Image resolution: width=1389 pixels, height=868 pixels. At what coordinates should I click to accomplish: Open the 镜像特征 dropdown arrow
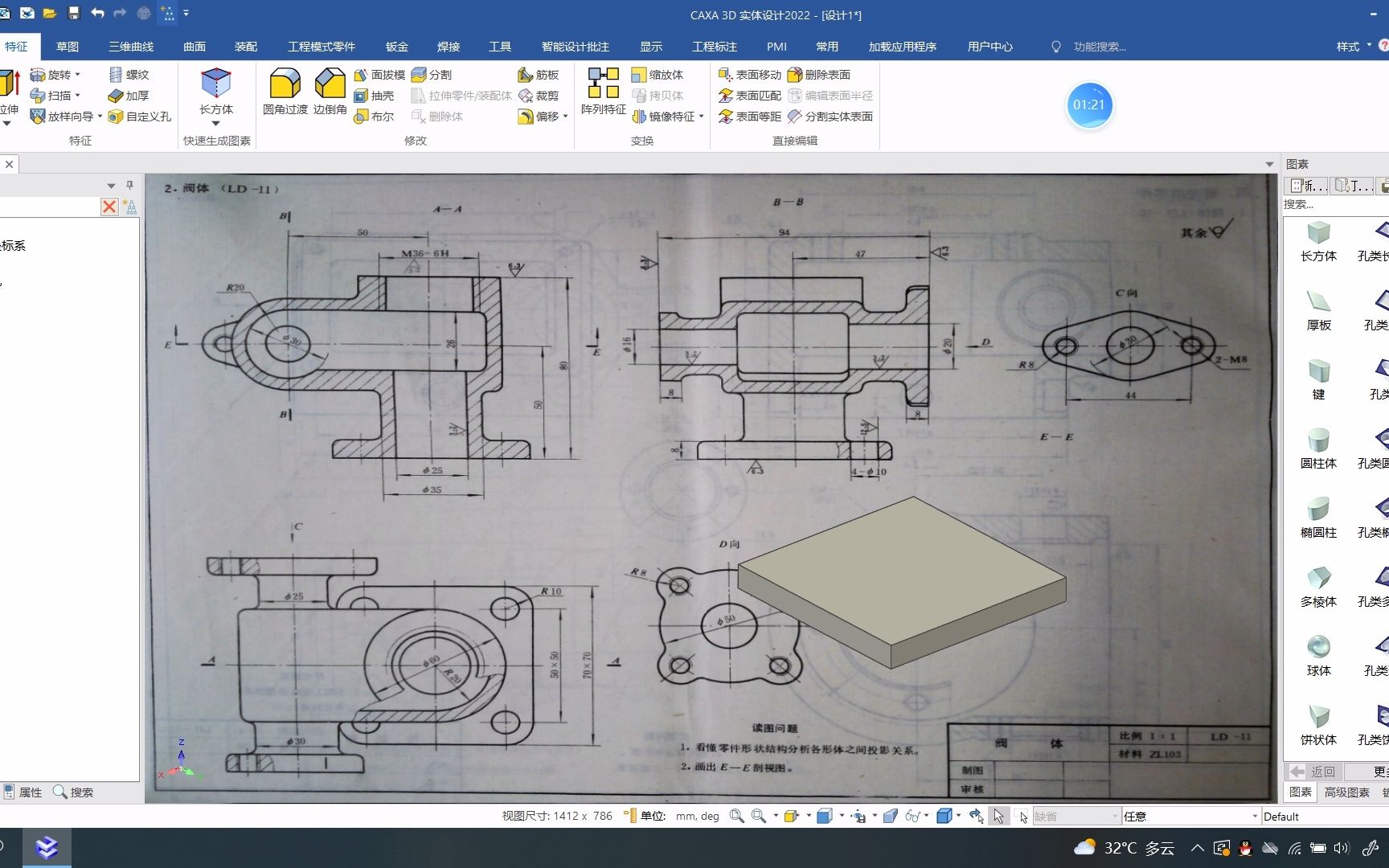(702, 117)
